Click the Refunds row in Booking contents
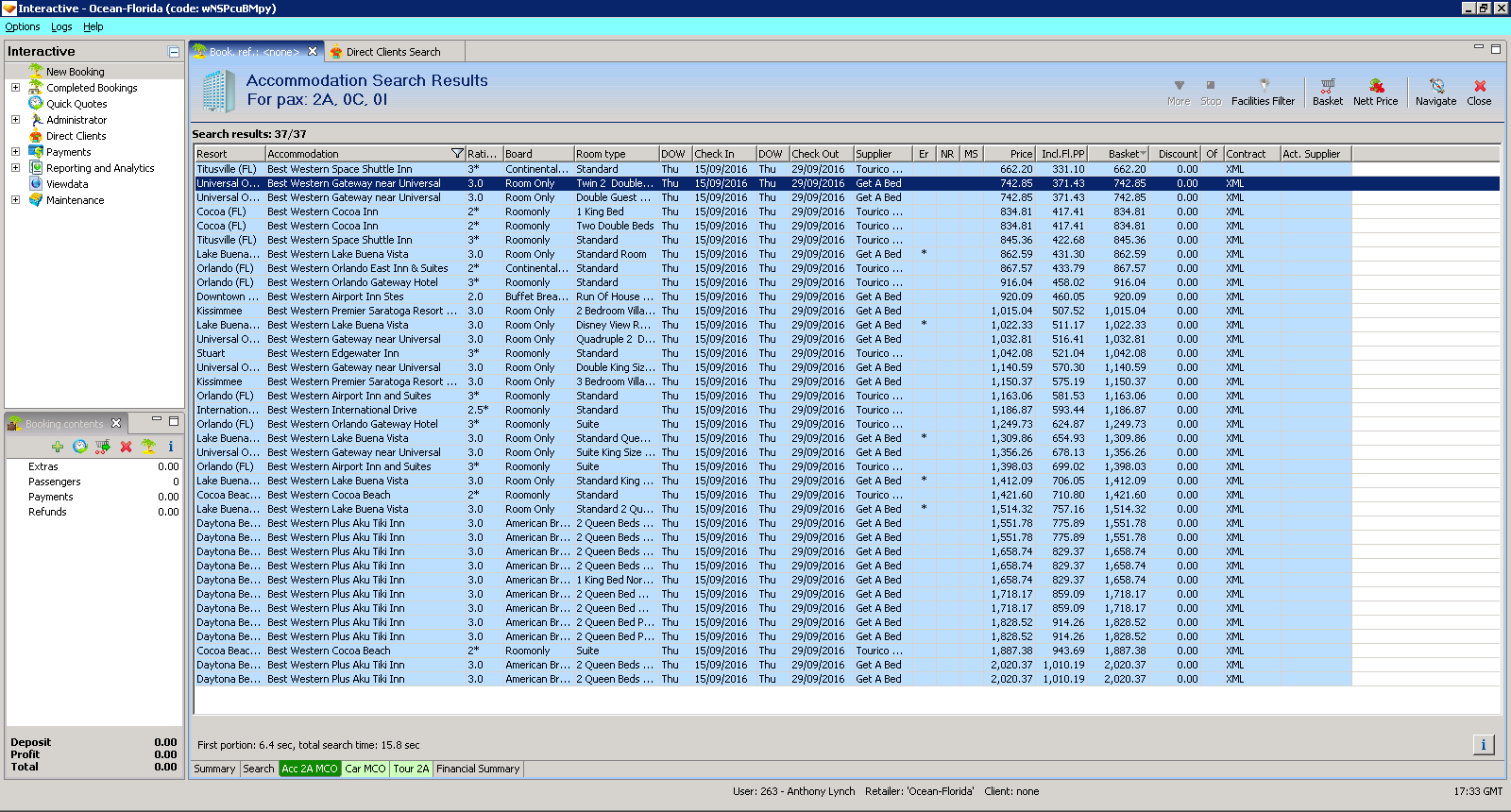This screenshot has height=812, width=1511. 94,512
